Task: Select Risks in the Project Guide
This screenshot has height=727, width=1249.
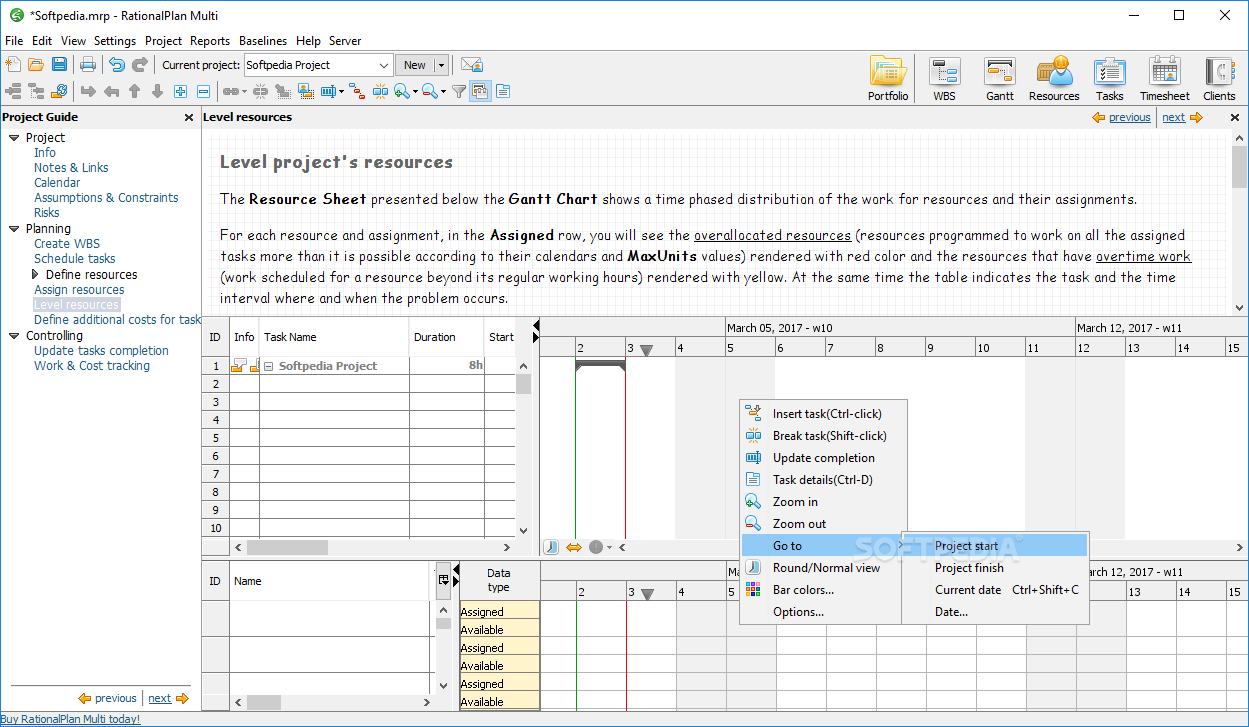Action: pyautogui.click(x=47, y=213)
